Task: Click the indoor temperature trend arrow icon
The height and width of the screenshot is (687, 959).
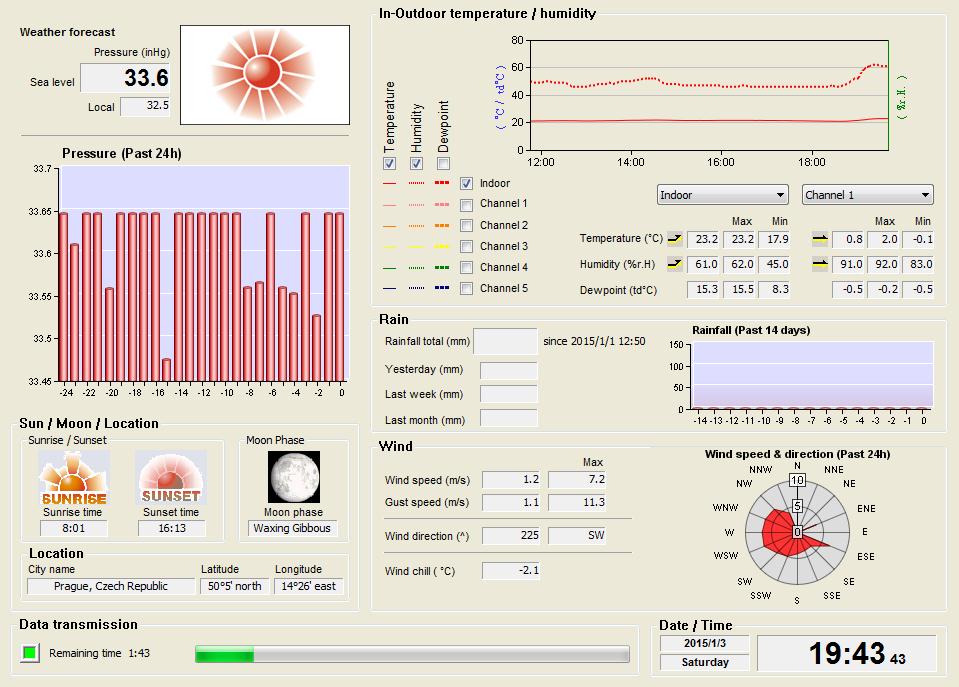Action: tap(673, 239)
